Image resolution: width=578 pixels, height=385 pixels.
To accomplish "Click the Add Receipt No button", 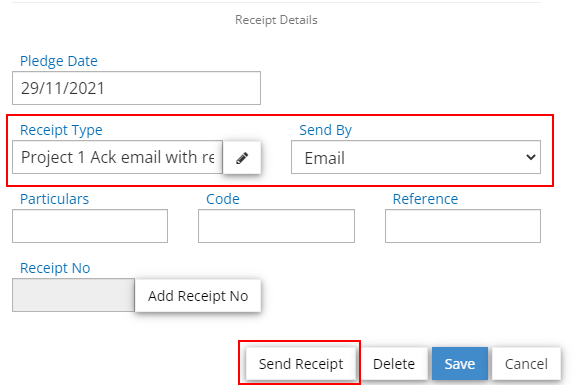I will (x=198, y=296).
